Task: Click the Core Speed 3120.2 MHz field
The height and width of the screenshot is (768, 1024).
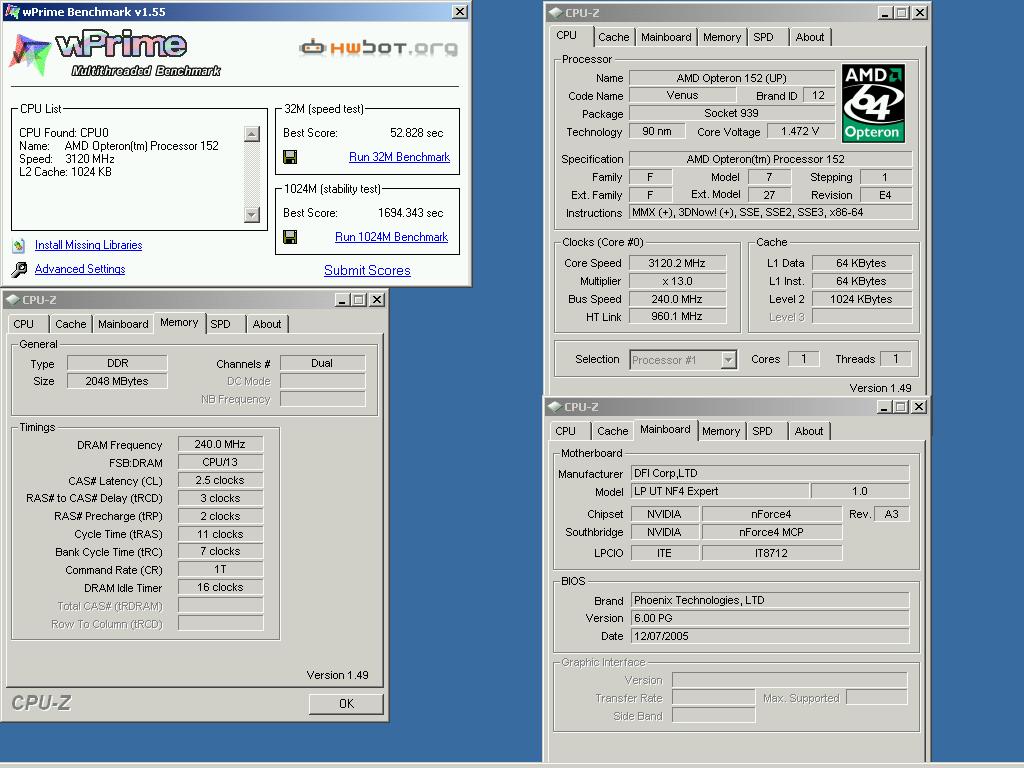Action: pos(677,263)
